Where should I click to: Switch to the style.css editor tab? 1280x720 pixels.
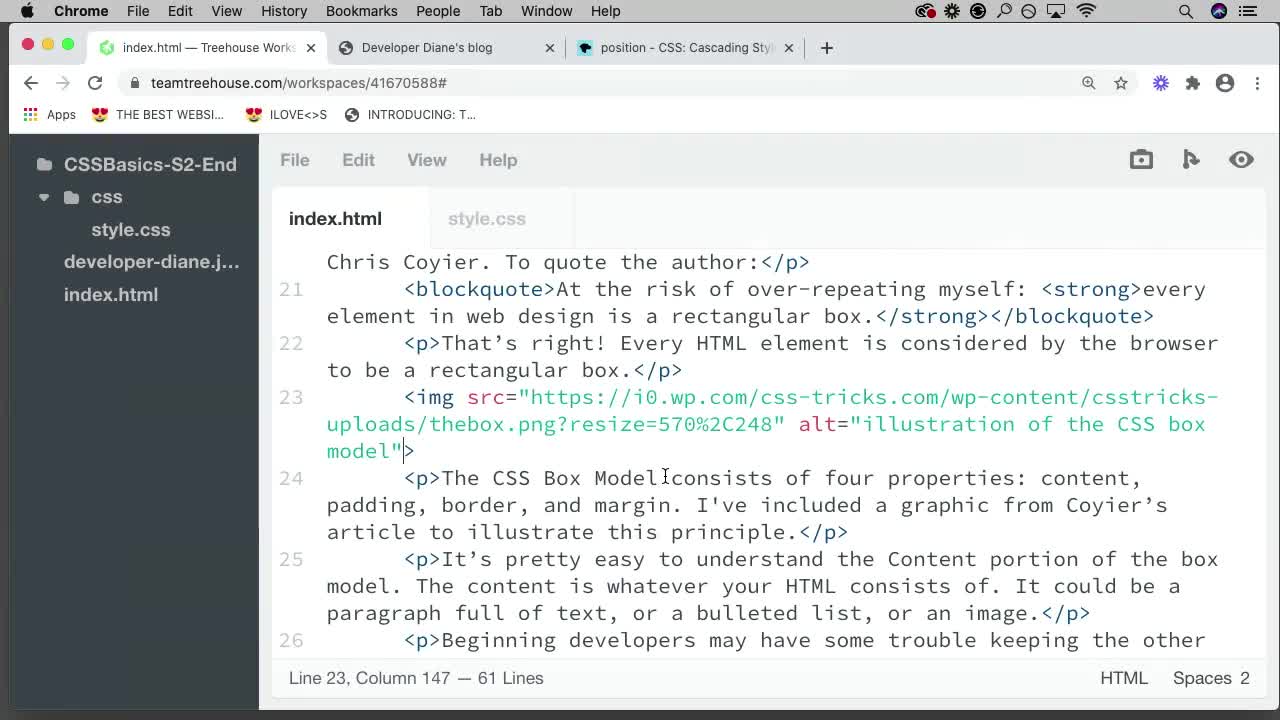pos(487,218)
